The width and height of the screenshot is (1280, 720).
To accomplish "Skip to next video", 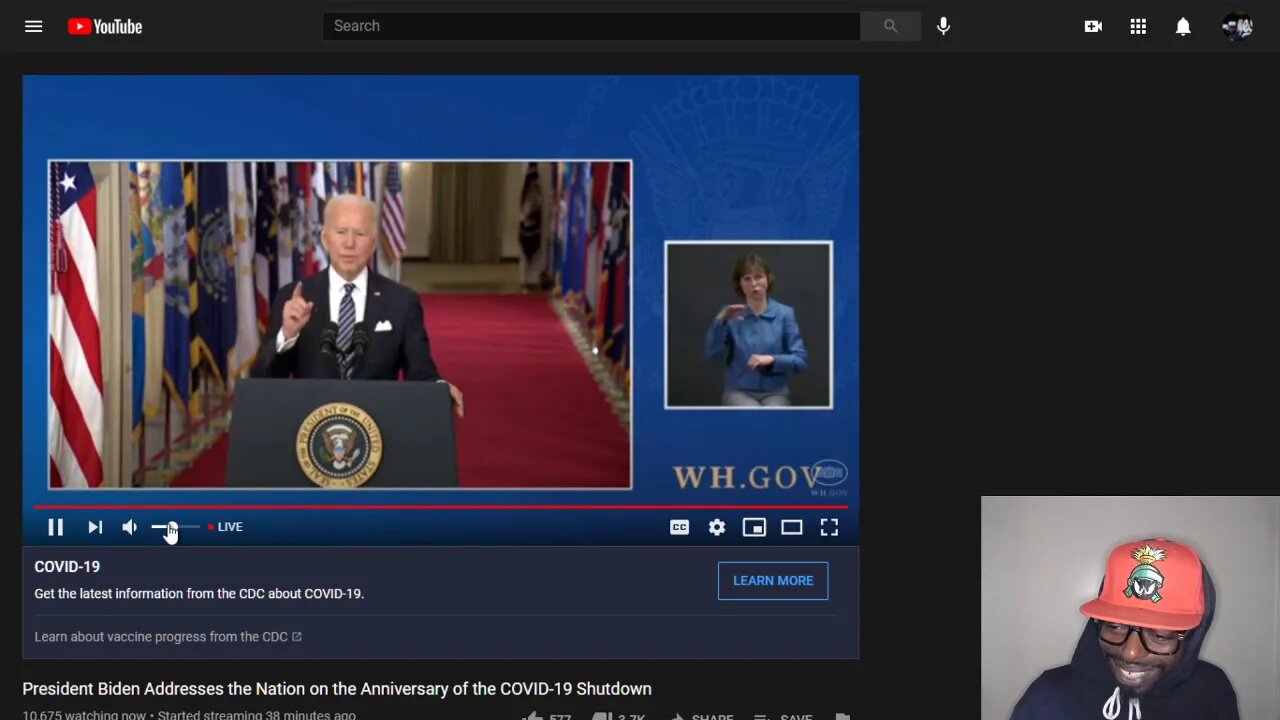I will [95, 527].
